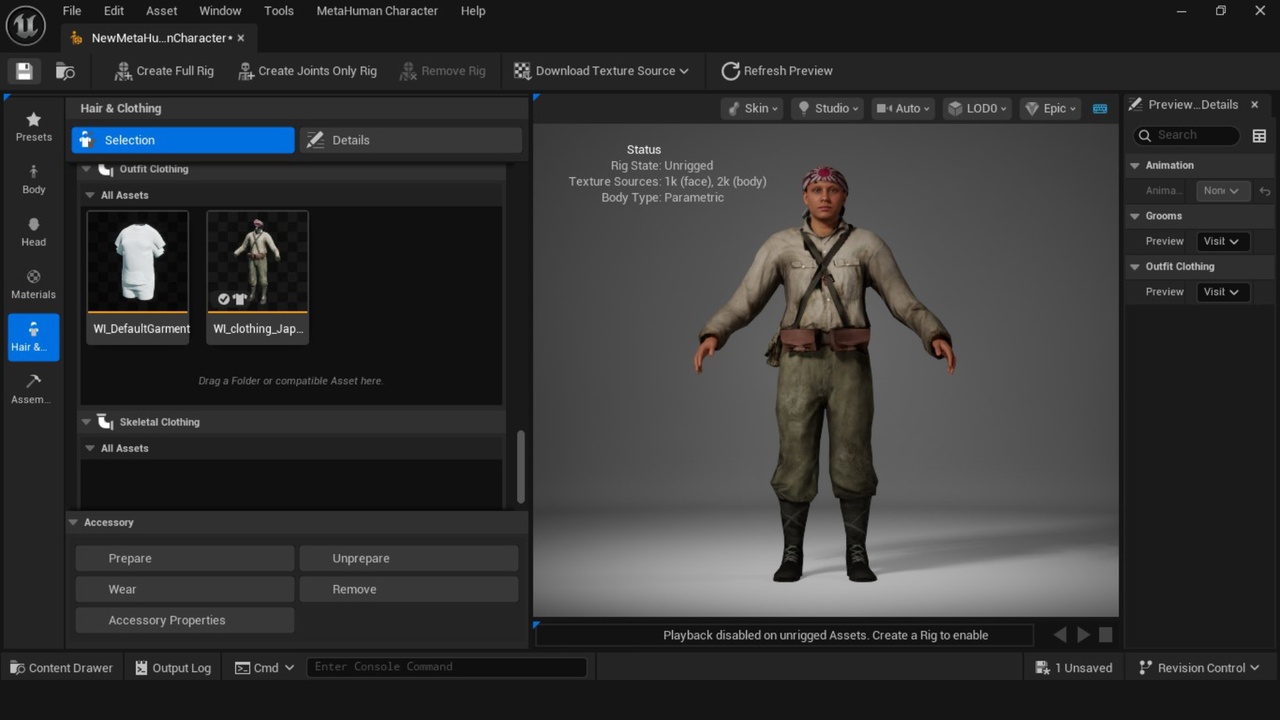This screenshot has width=1280, height=720.
Task: Open the Cmd console type dropdown
Action: [x=265, y=668]
